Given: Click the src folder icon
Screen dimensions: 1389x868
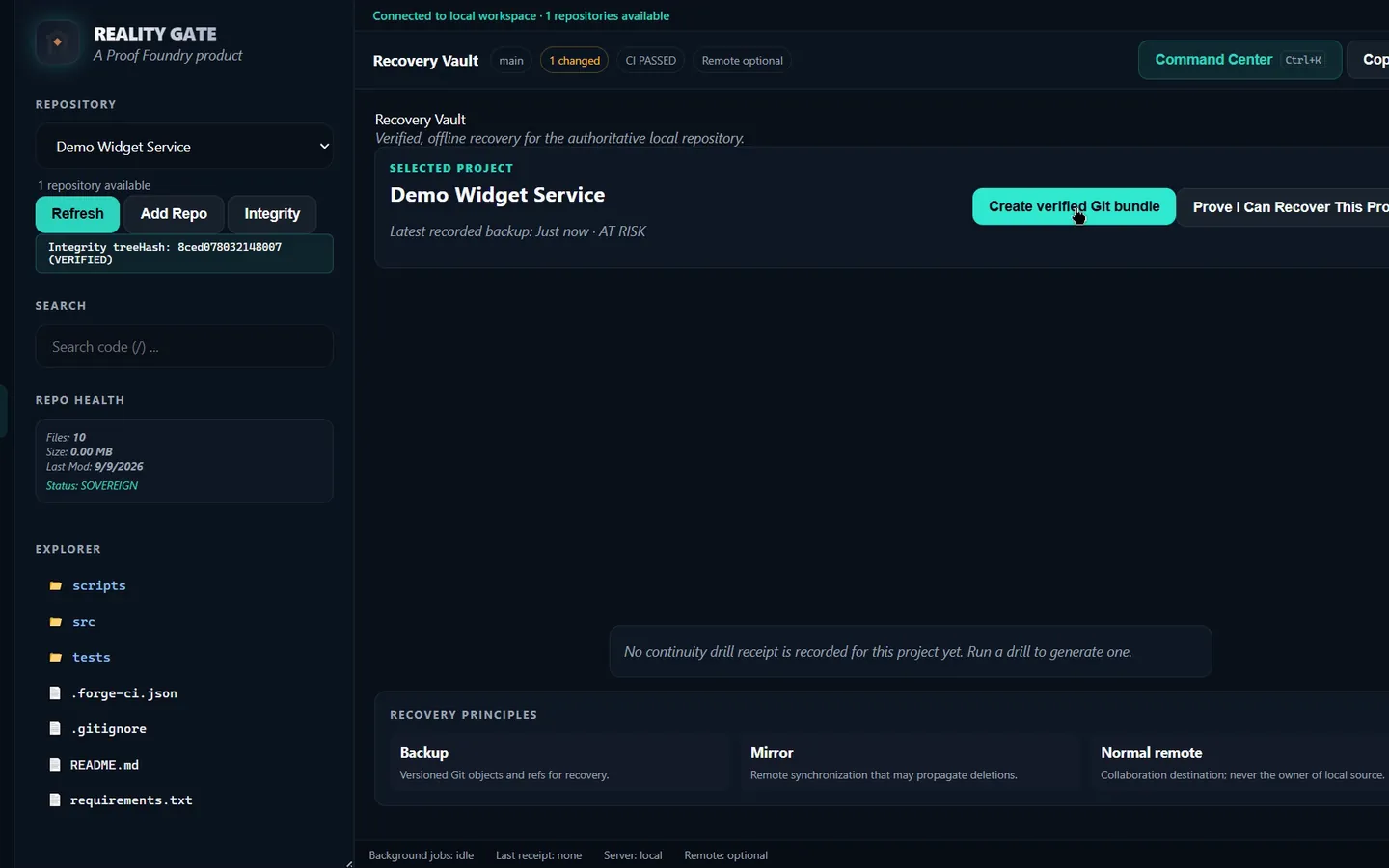Looking at the screenshot, I should [56, 622].
